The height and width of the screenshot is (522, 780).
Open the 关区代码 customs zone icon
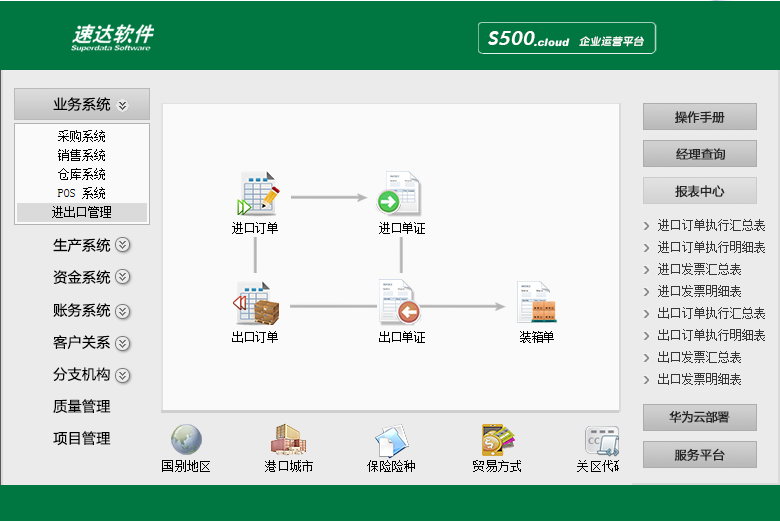click(601, 440)
